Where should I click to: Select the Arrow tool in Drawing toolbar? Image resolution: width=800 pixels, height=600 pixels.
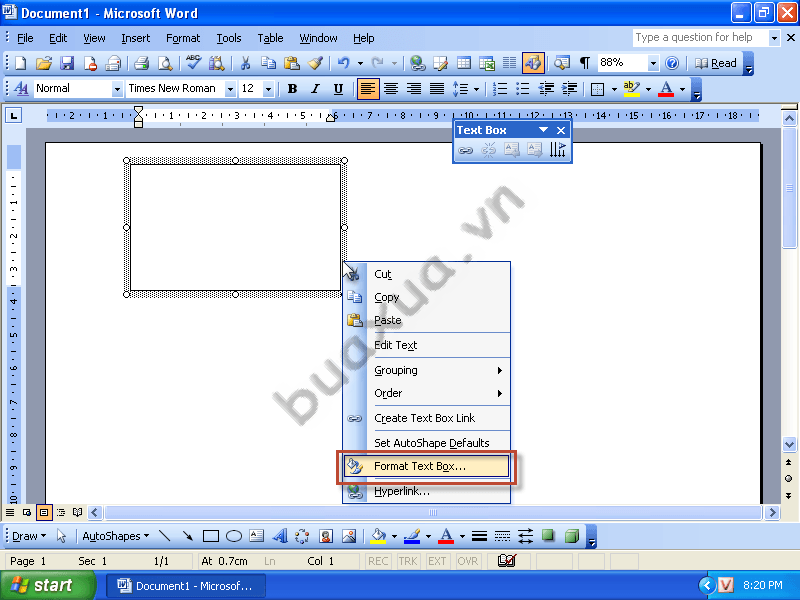pyautogui.click(x=188, y=536)
